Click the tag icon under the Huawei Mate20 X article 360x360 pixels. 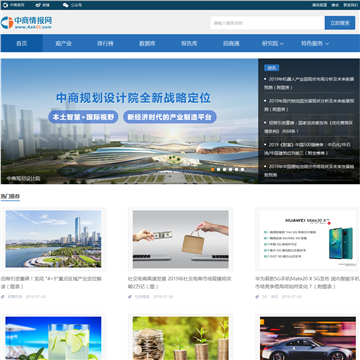click(257, 297)
